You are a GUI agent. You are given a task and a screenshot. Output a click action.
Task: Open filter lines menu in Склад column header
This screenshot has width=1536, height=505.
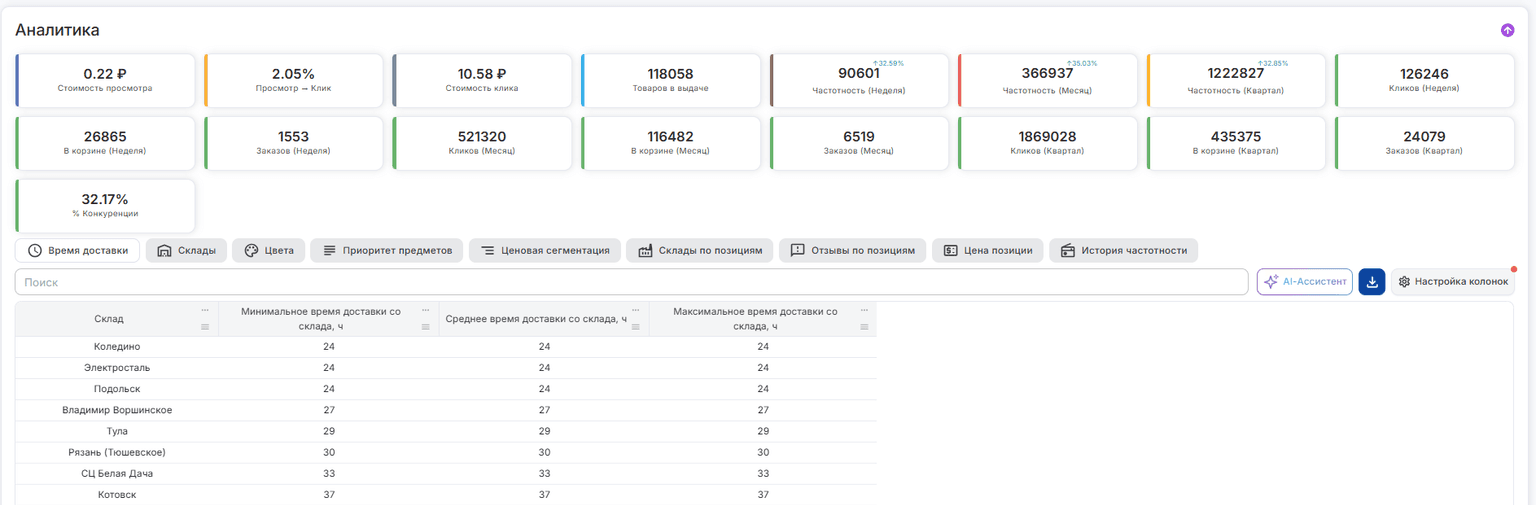(205, 327)
